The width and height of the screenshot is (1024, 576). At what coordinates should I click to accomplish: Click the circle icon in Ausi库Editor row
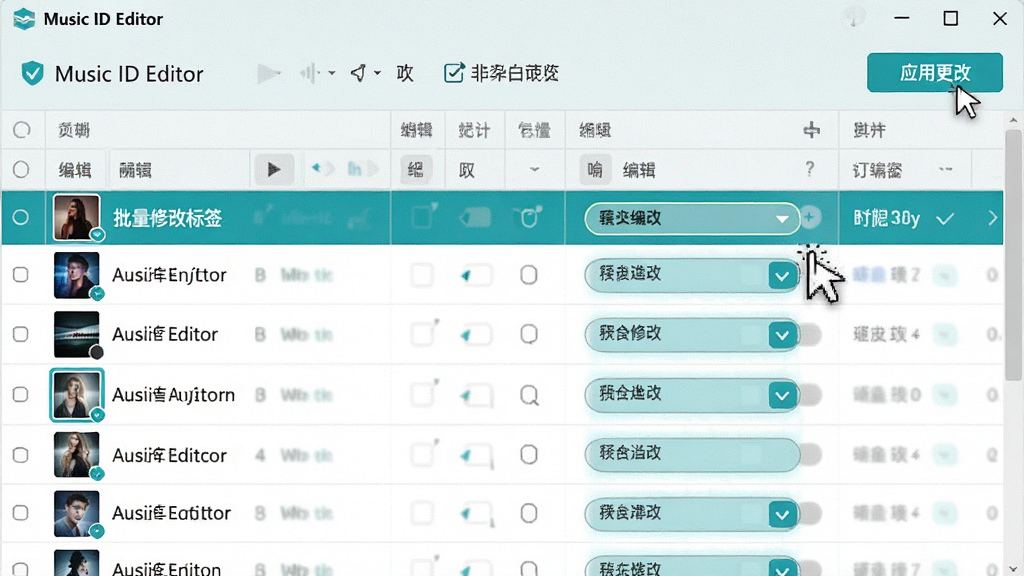pos(529,334)
